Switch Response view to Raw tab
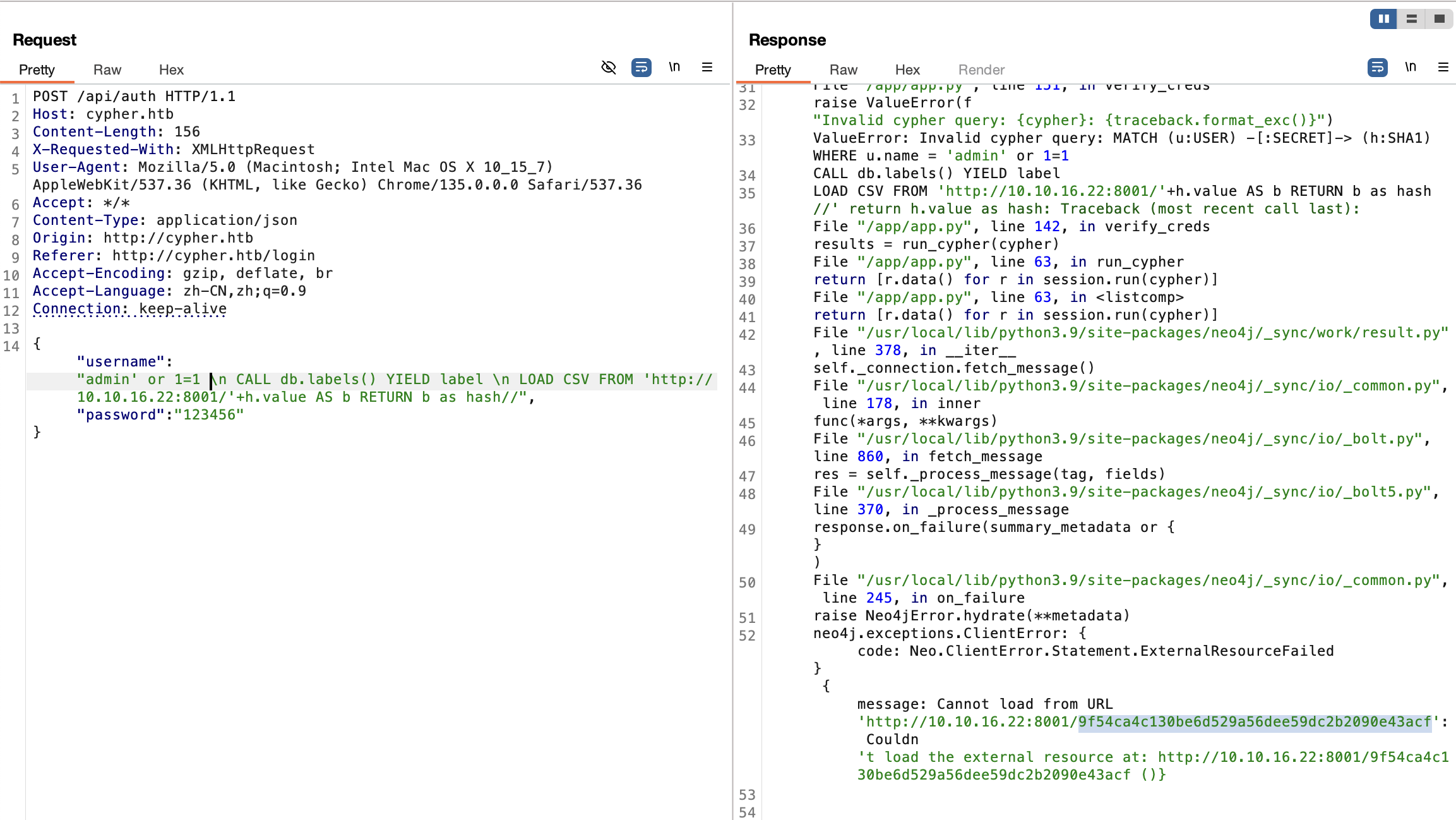 tap(843, 69)
